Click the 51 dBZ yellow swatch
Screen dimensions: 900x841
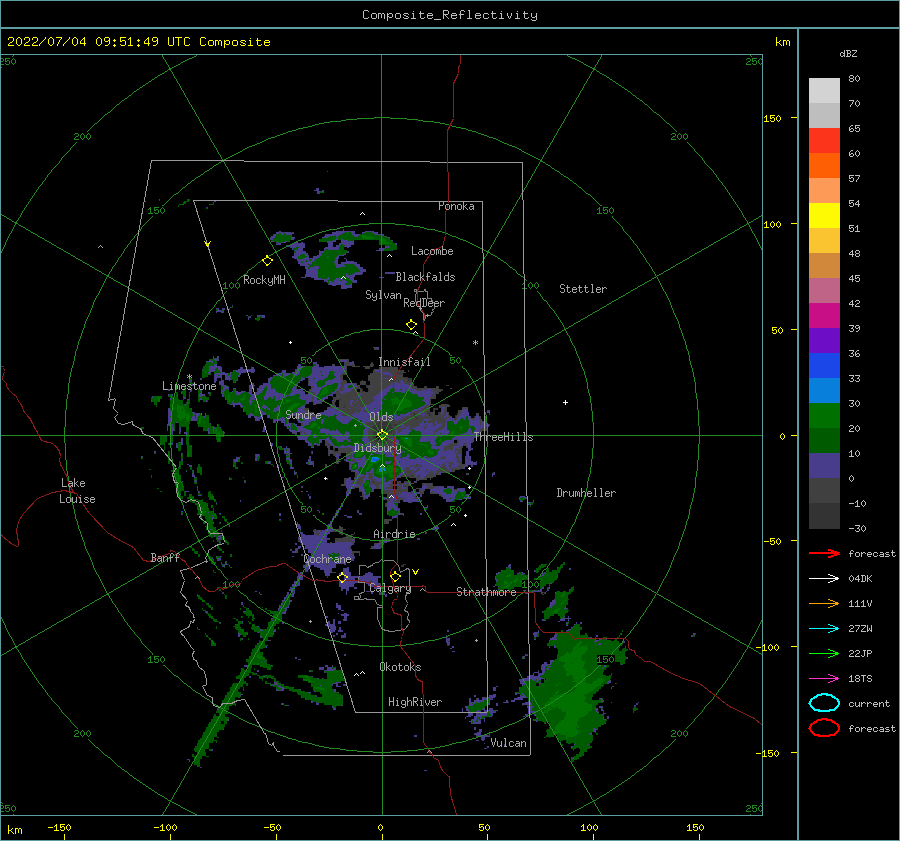click(824, 215)
